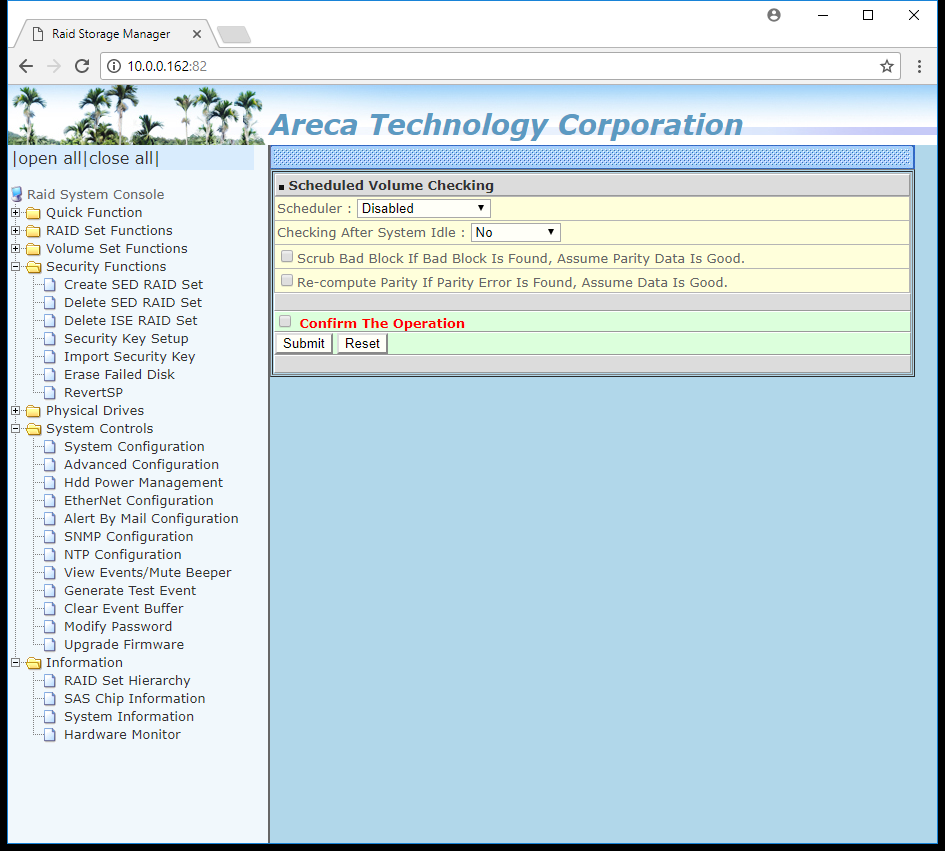Open Generate Test Event page
Screen dimensions: 945x851
[x=130, y=591]
